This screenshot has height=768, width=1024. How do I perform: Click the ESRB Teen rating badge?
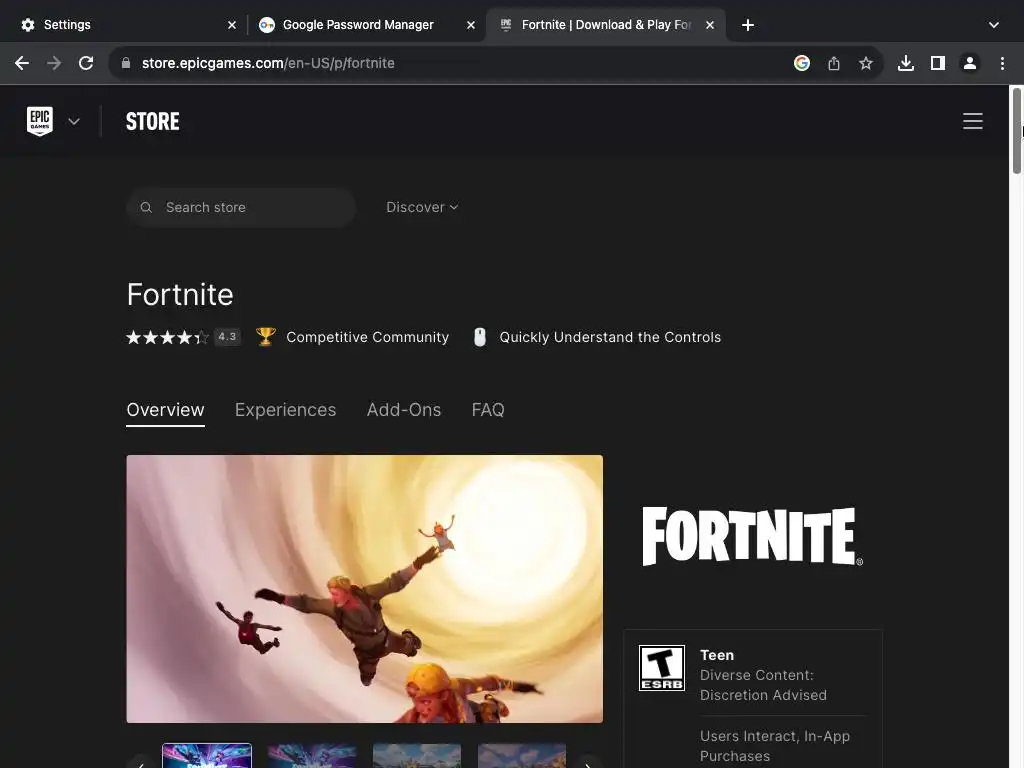(662, 667)
